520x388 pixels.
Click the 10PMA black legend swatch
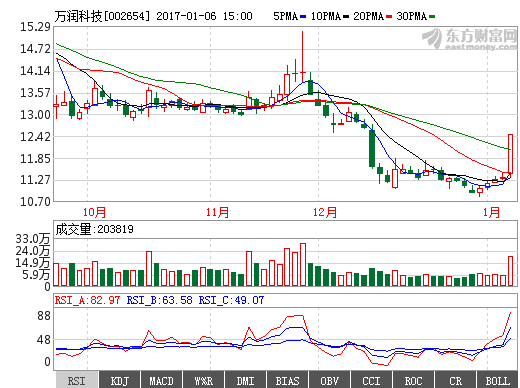pos(346,16)
